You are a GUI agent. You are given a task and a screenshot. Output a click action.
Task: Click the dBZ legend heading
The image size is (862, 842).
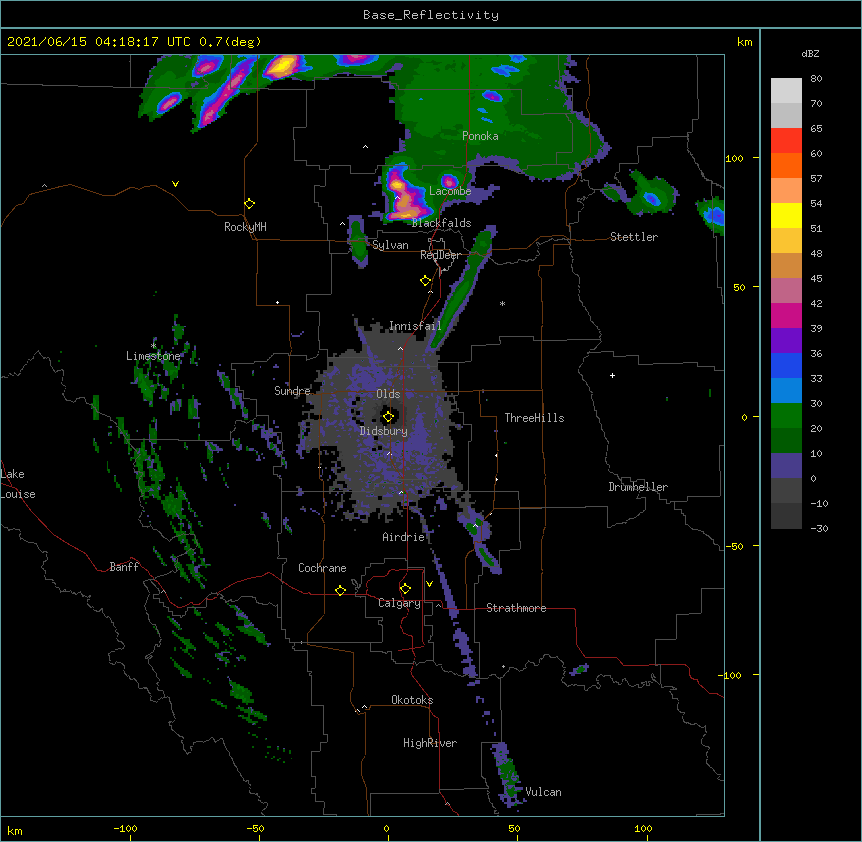tap(810, 54)
